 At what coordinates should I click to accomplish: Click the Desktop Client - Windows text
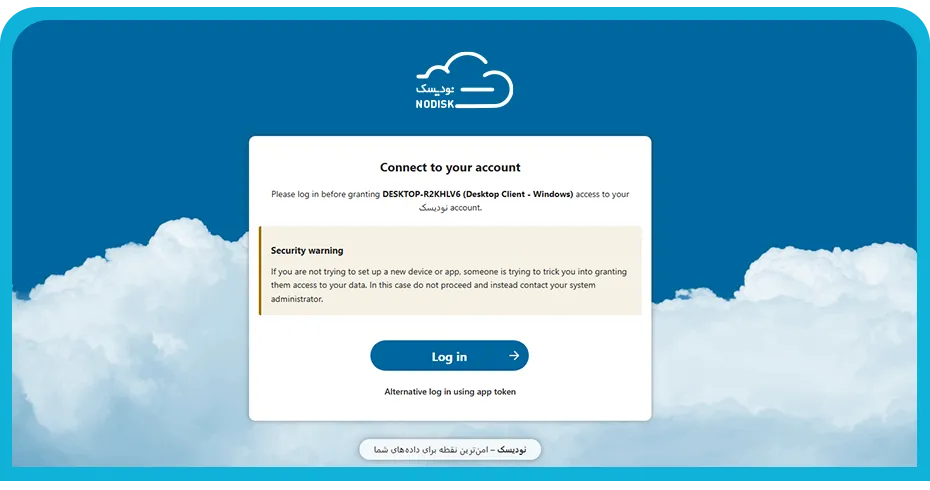518,194
